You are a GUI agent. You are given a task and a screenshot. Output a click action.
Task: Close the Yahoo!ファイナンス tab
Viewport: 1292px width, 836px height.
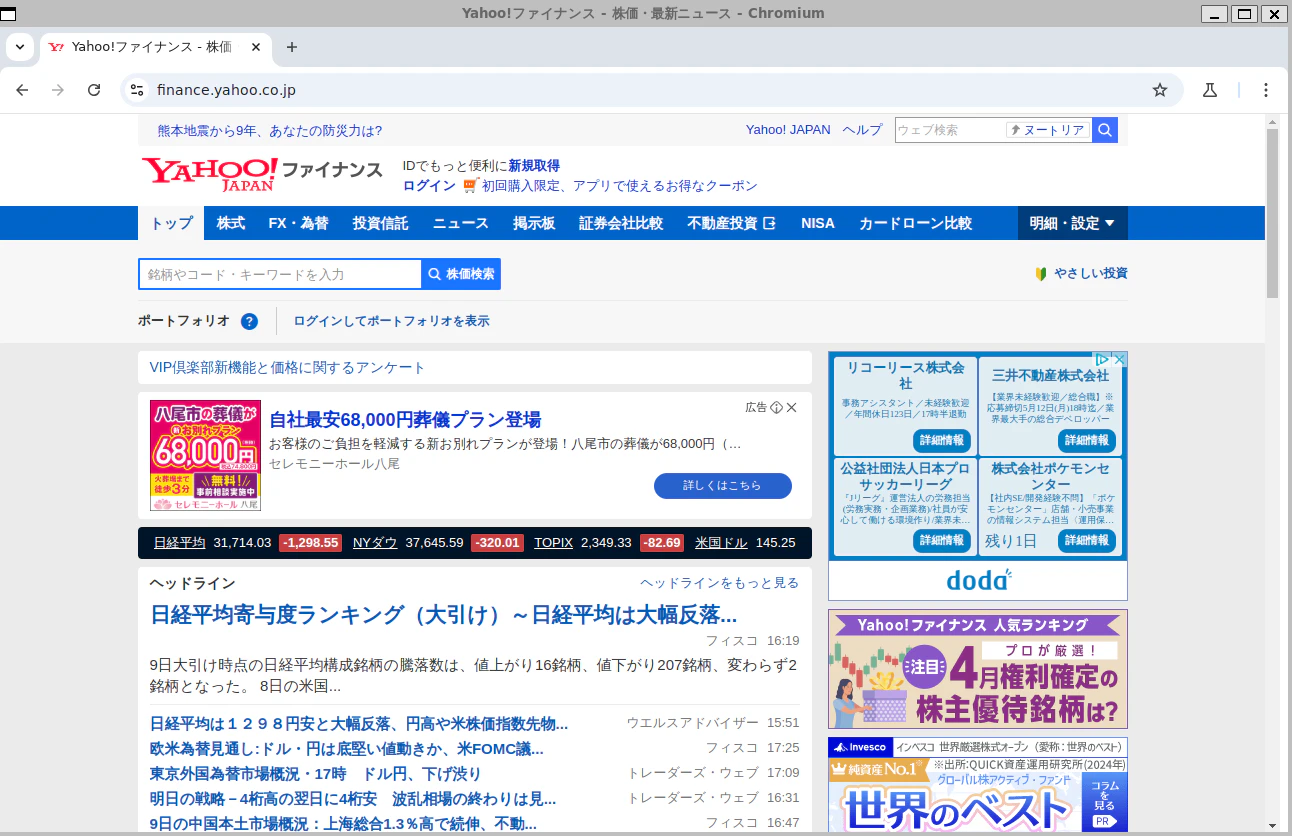(256, 47)
